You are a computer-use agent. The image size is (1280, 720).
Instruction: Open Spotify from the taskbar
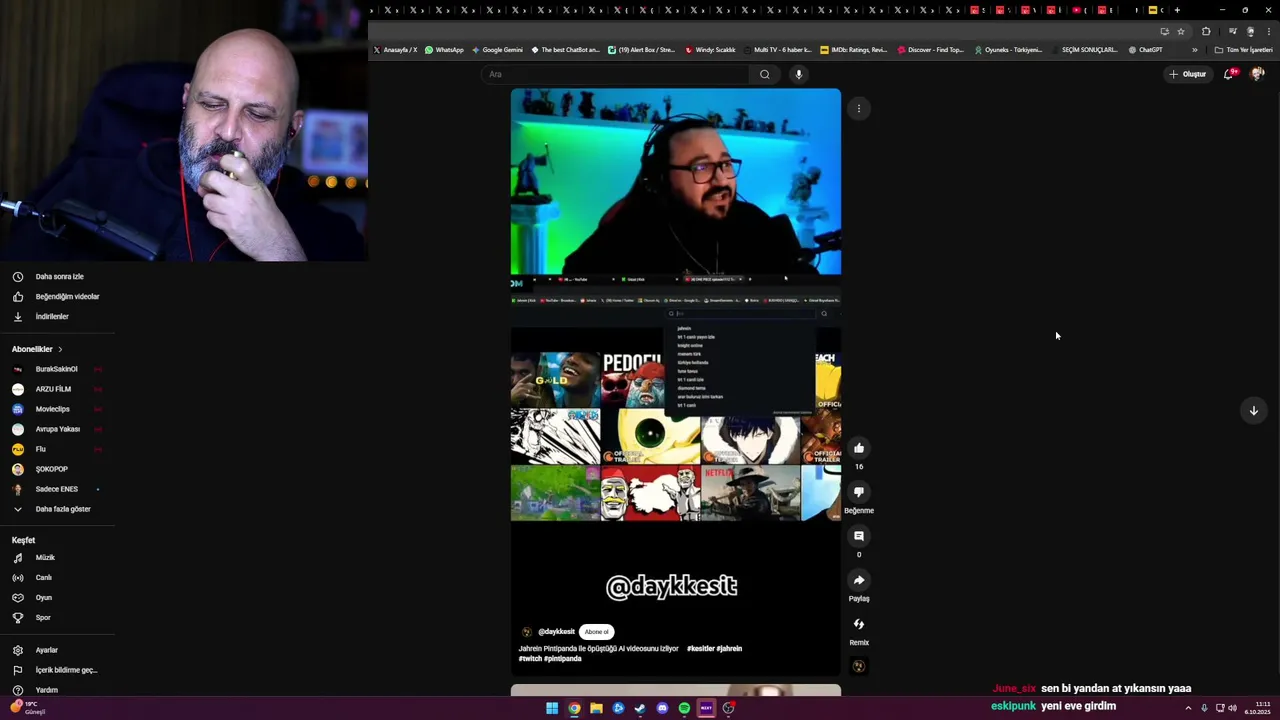684,708
